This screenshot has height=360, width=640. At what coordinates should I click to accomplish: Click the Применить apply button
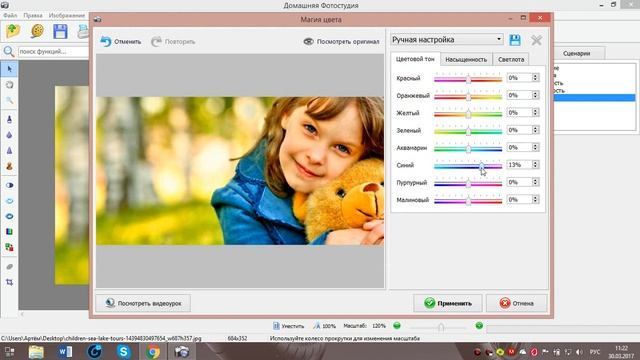pos(448,303)
